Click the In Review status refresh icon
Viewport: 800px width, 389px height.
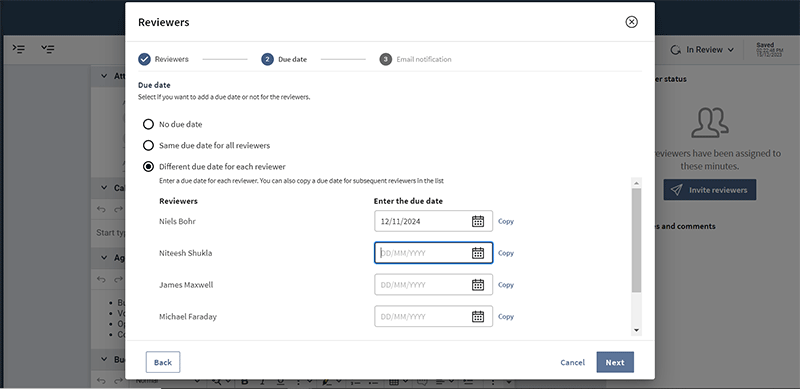(x=676, y=50)
